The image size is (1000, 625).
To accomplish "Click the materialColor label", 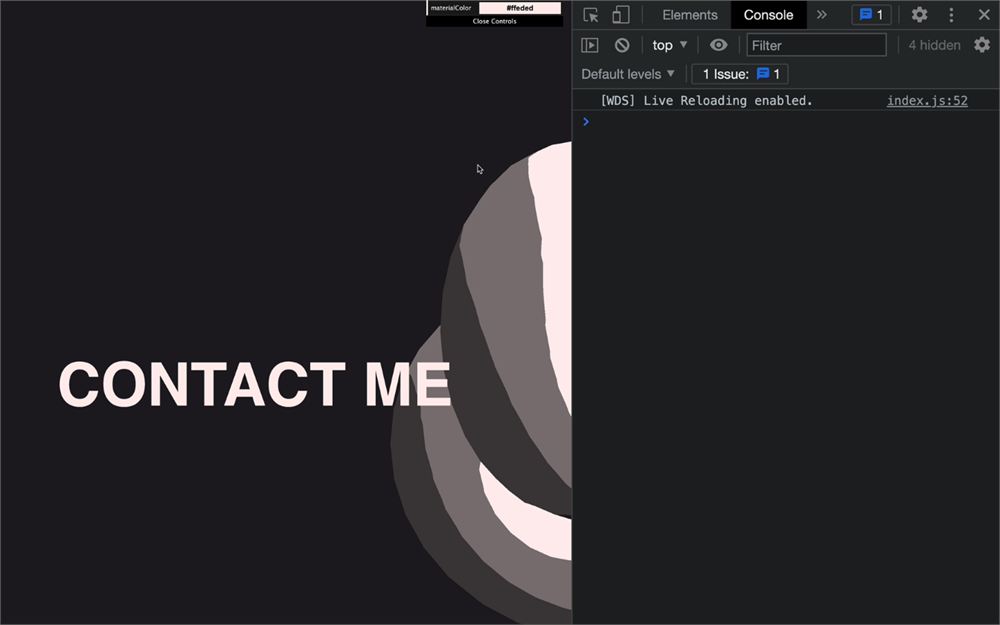I will click(x=451, y=8).
